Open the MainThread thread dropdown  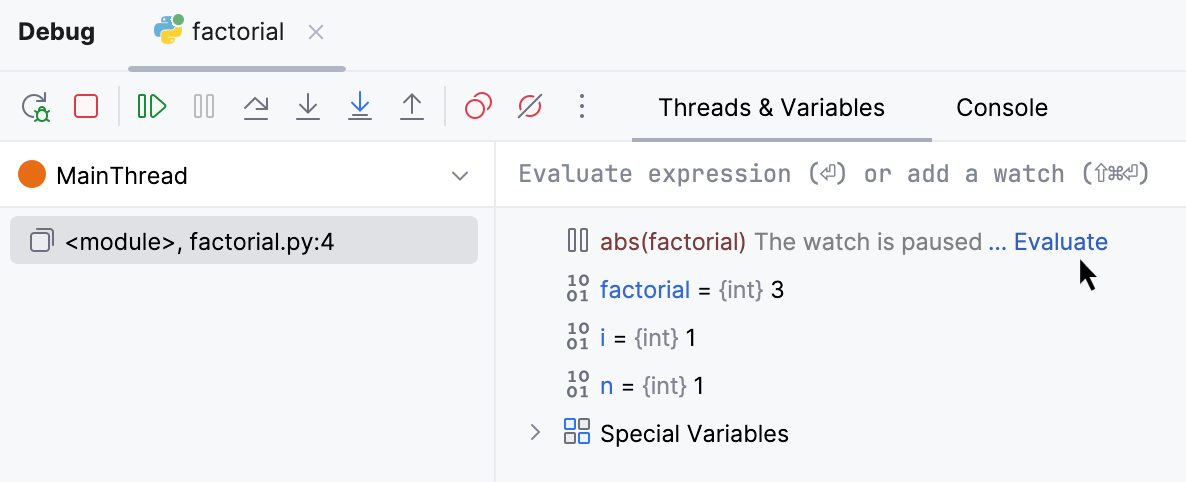click(x=460, y=176)
